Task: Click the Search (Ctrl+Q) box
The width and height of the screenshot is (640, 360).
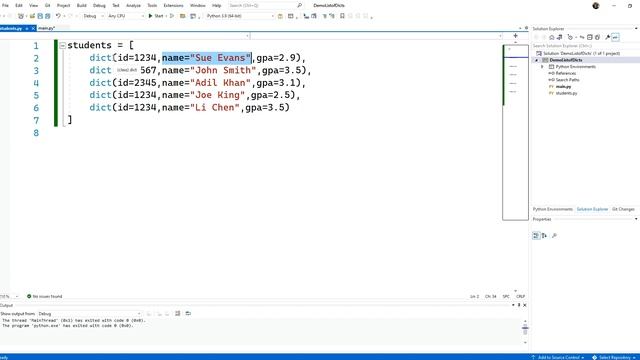Action: coord(265,5)
